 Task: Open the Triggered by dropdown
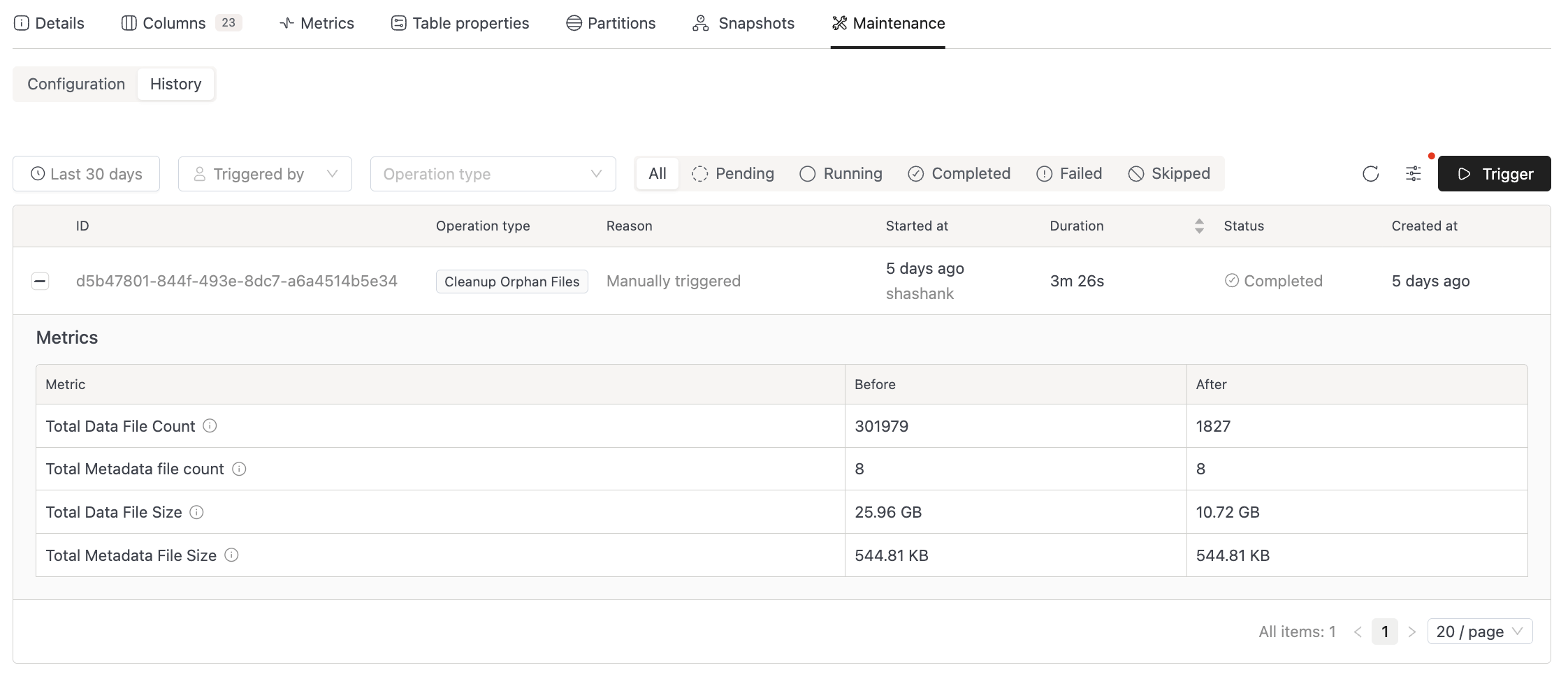click(x=264, y=173)
